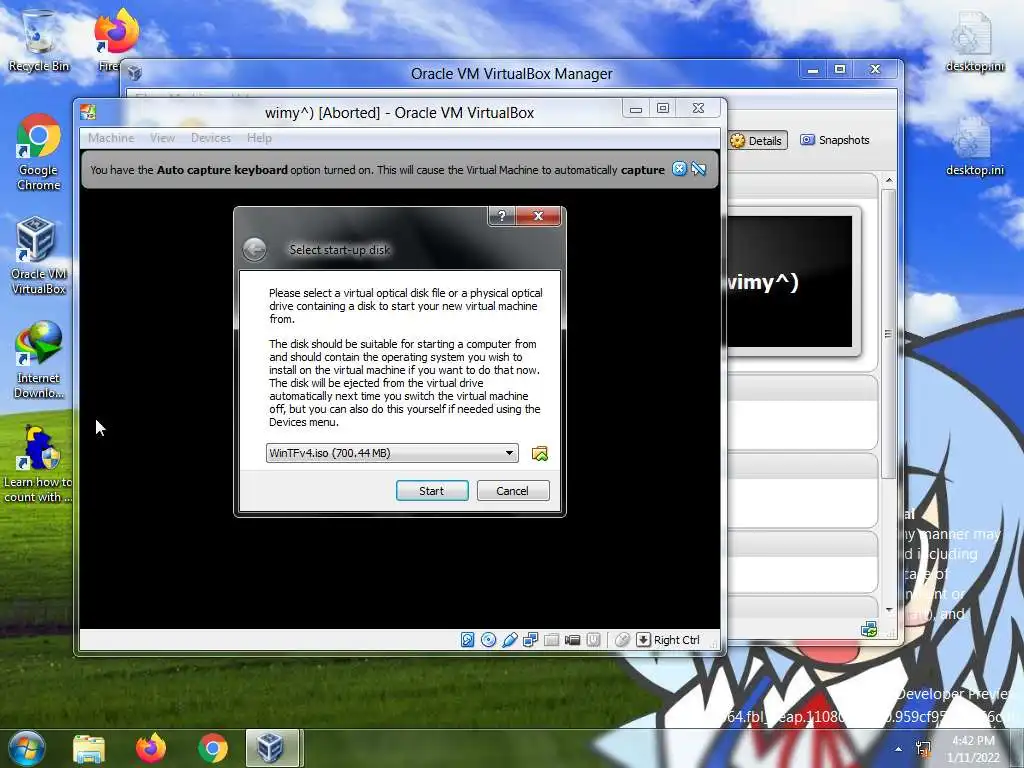This screenshot has width=1024, height=768.
Task: Click the keyboard capture arrow icon
Action: coord(643,640)
